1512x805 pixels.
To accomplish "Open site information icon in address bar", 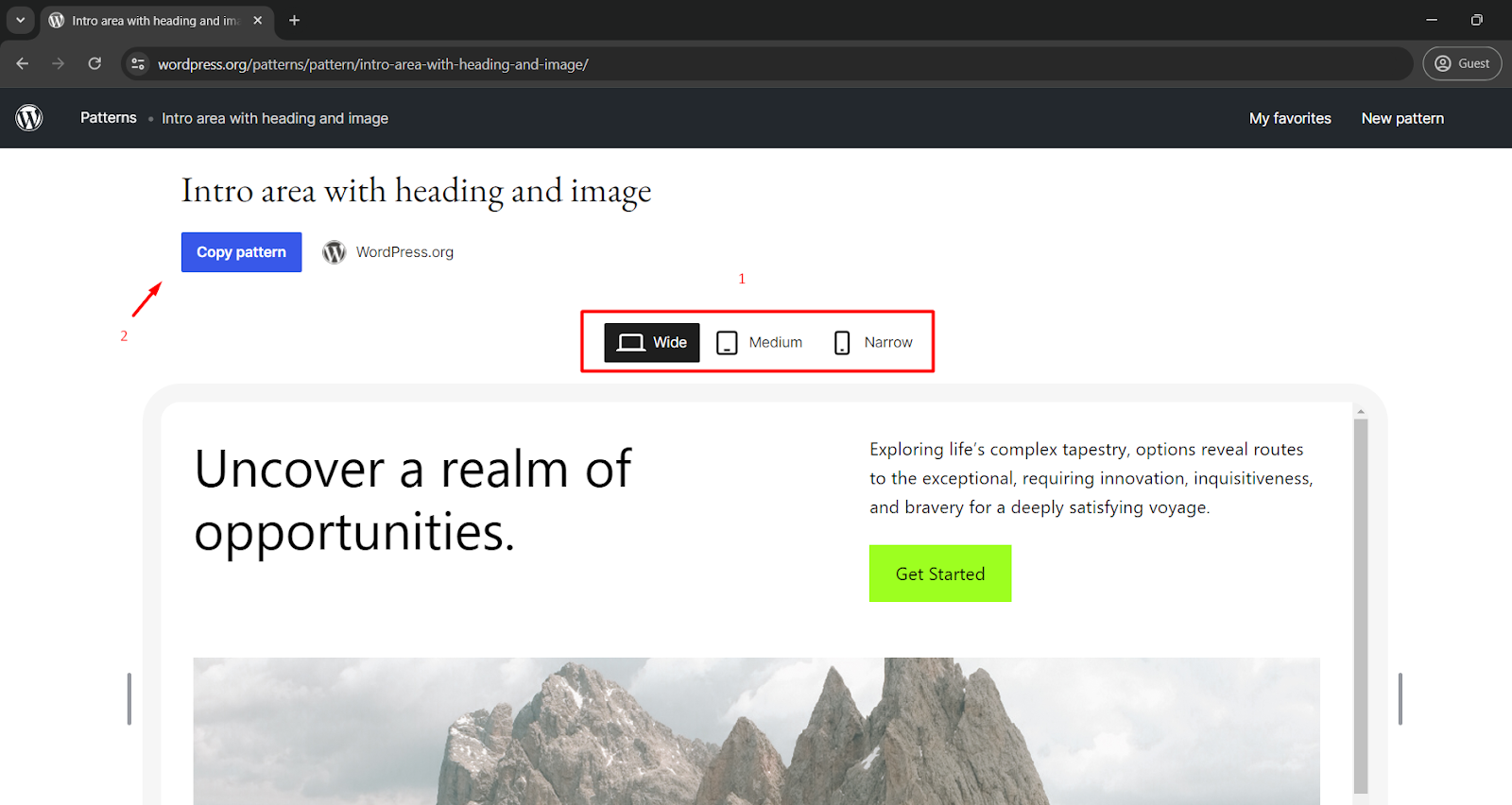I will coord(138,64).
